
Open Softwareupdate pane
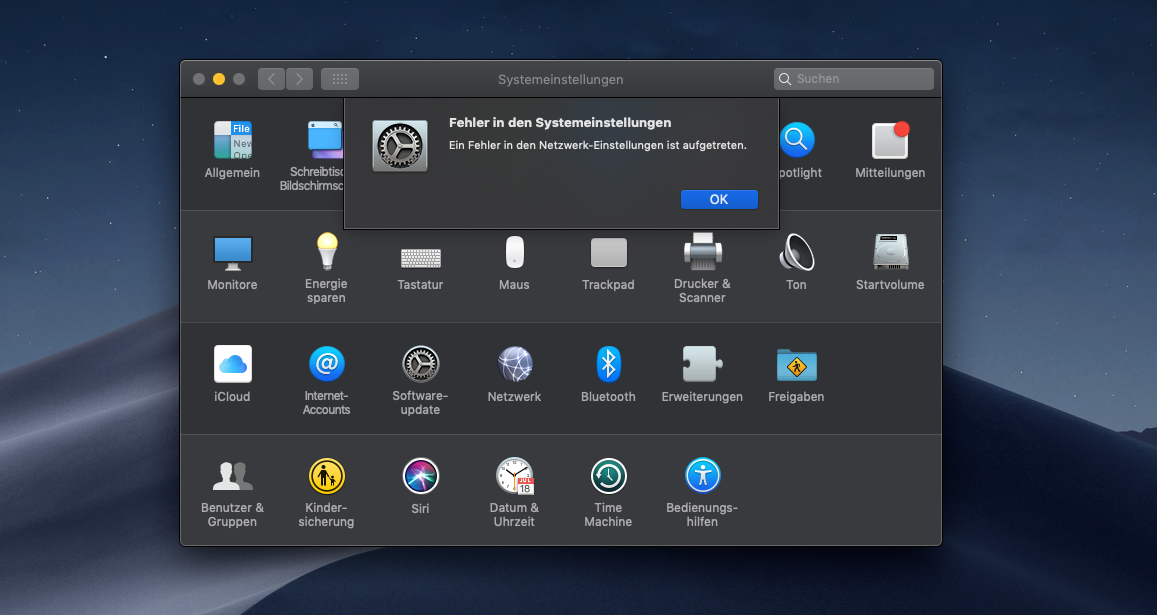click(420, 365)
